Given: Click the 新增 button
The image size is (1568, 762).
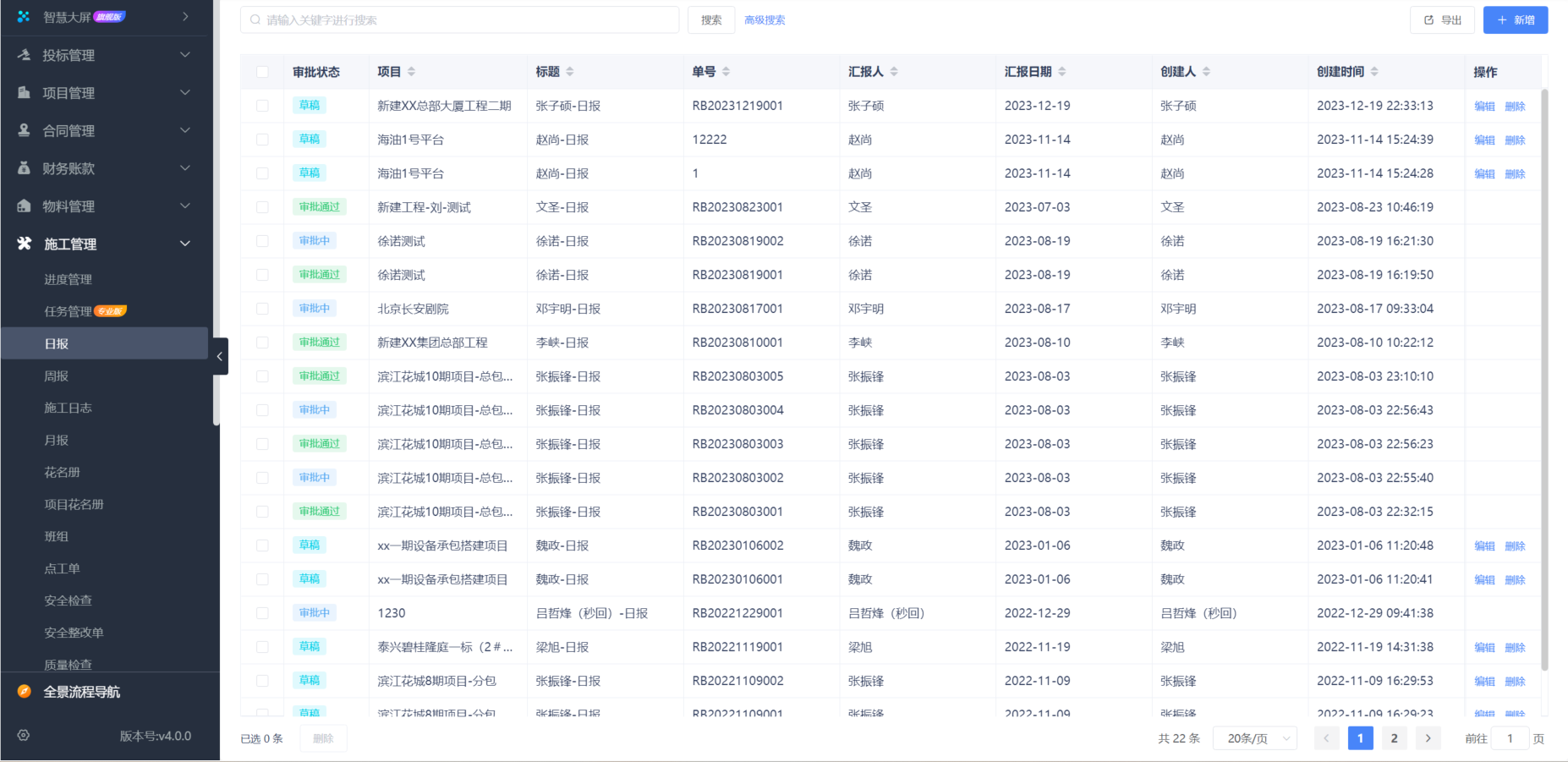Looking at the screenshot, I should (1515, 20).
